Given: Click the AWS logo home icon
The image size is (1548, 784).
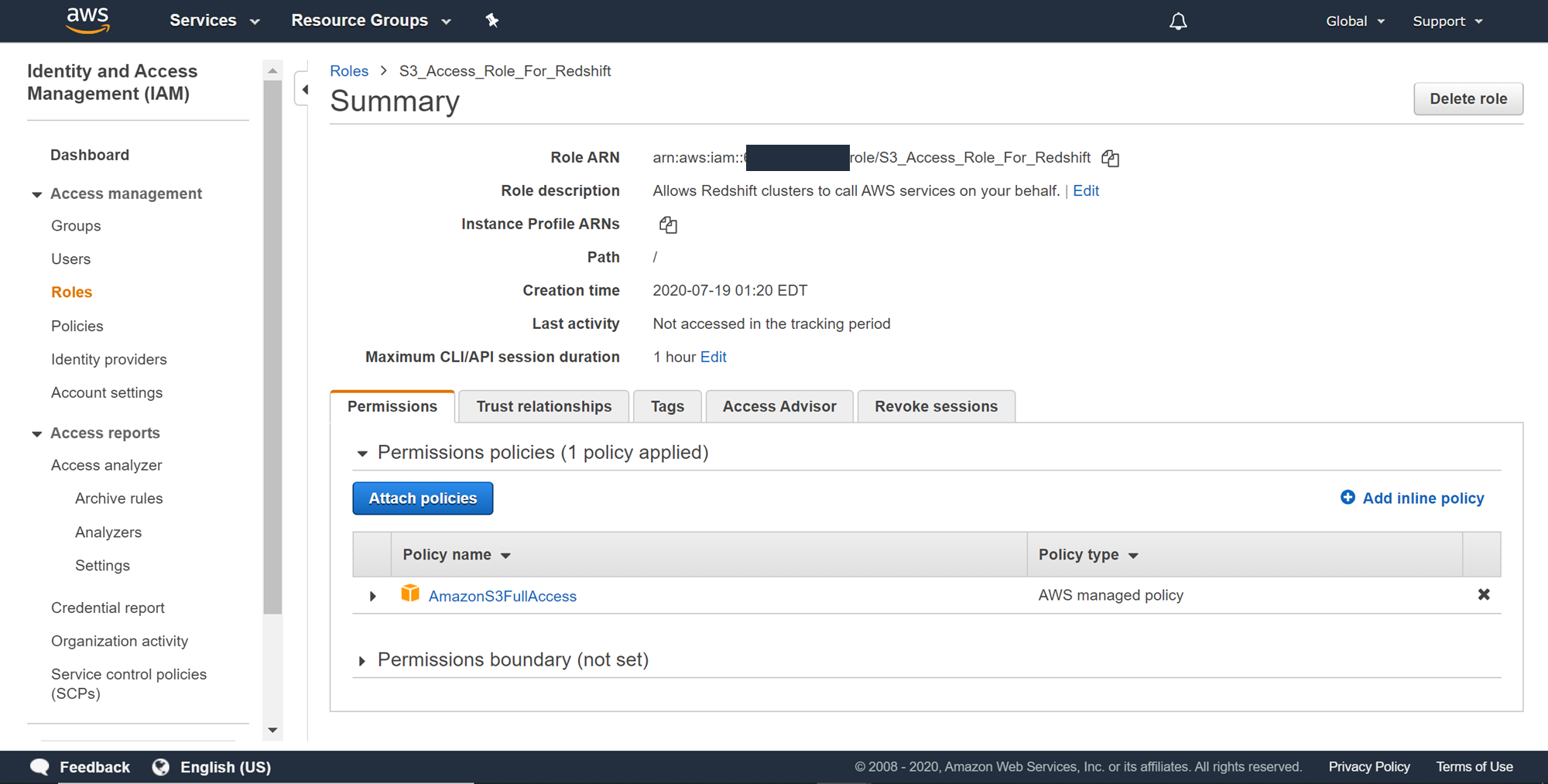Looking at the screenshot, I should (x=87, y=21).
